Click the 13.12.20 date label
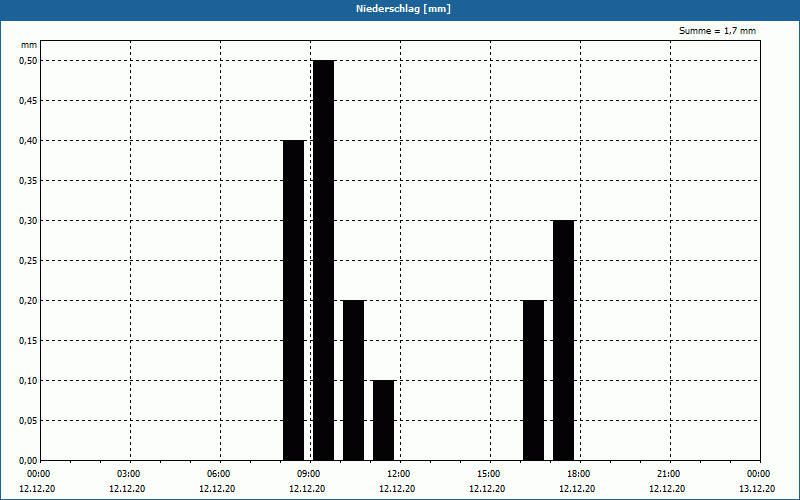 click(x=757, y=489)
